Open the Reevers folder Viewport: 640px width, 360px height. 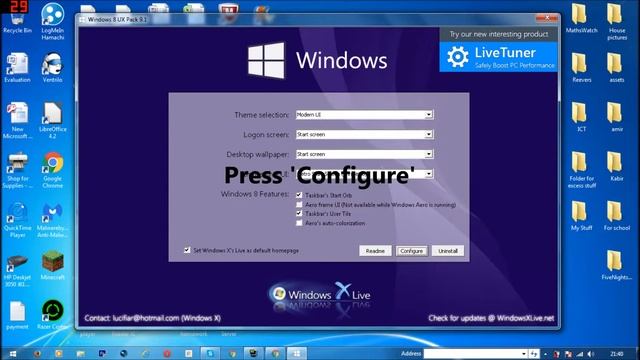point(581,68)
